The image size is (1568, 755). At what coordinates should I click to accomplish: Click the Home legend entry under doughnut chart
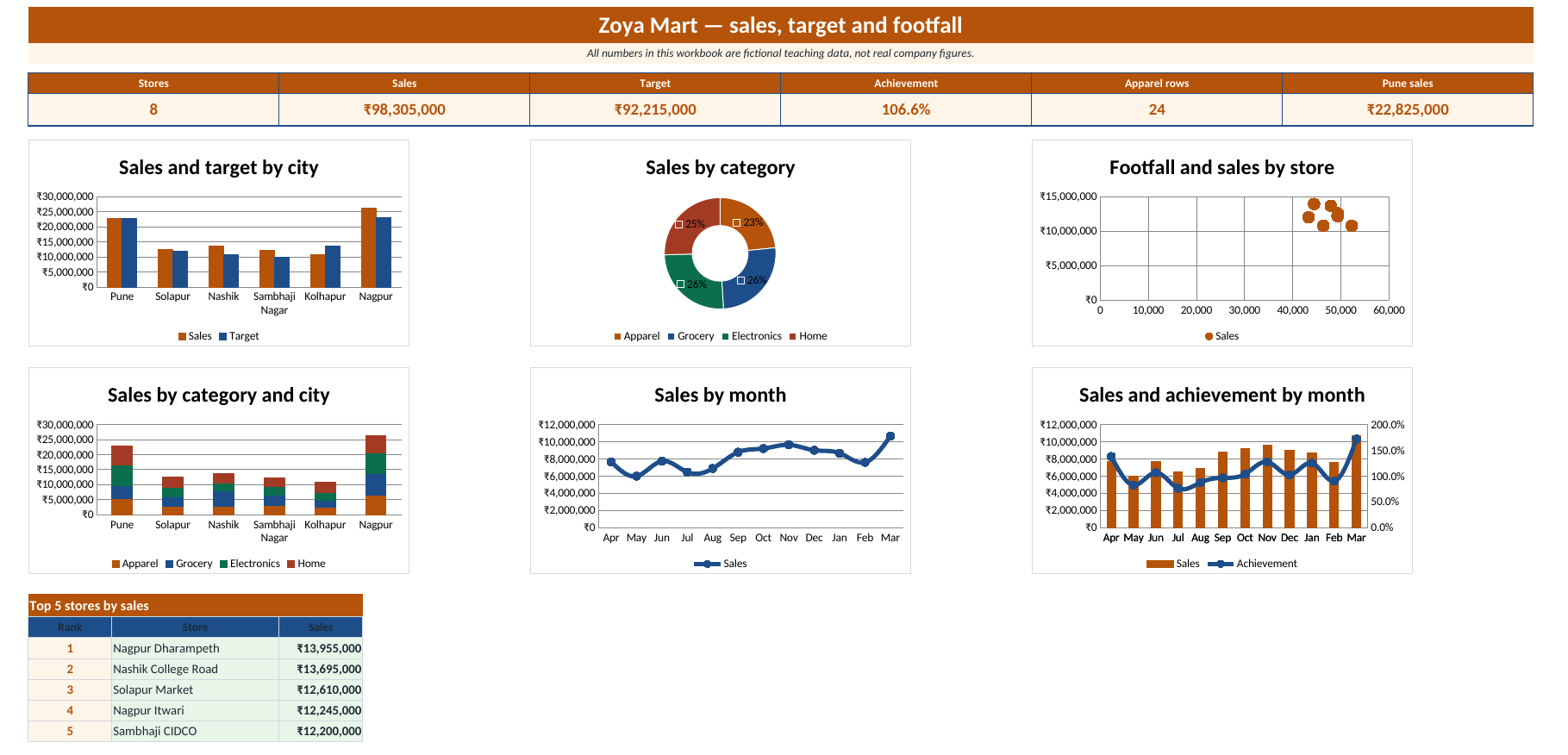(x=808, y=336)
